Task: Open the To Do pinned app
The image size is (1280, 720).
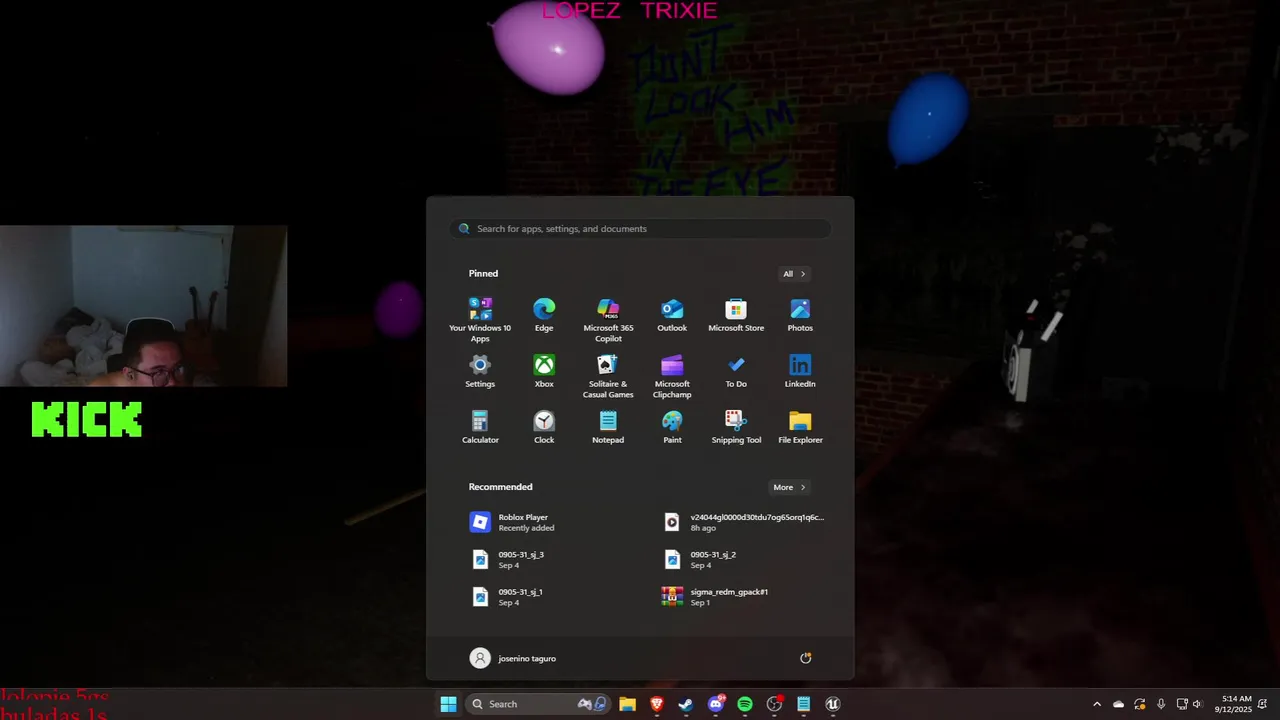Action: click(x=736, y=371)
